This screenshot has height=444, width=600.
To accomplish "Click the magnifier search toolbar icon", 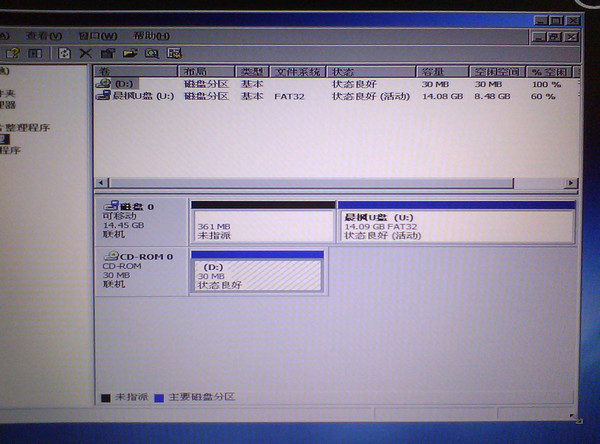I will [151, 53].
